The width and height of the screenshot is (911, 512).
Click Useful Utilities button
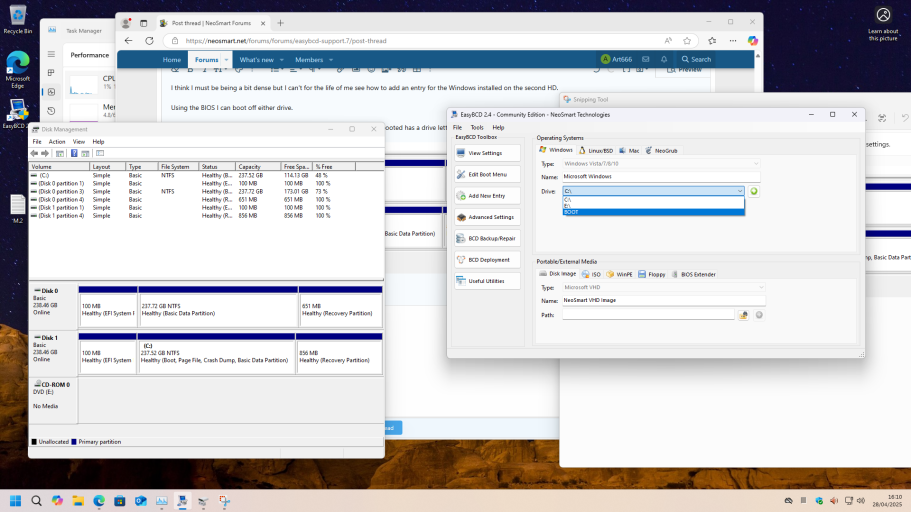point(487,281)
